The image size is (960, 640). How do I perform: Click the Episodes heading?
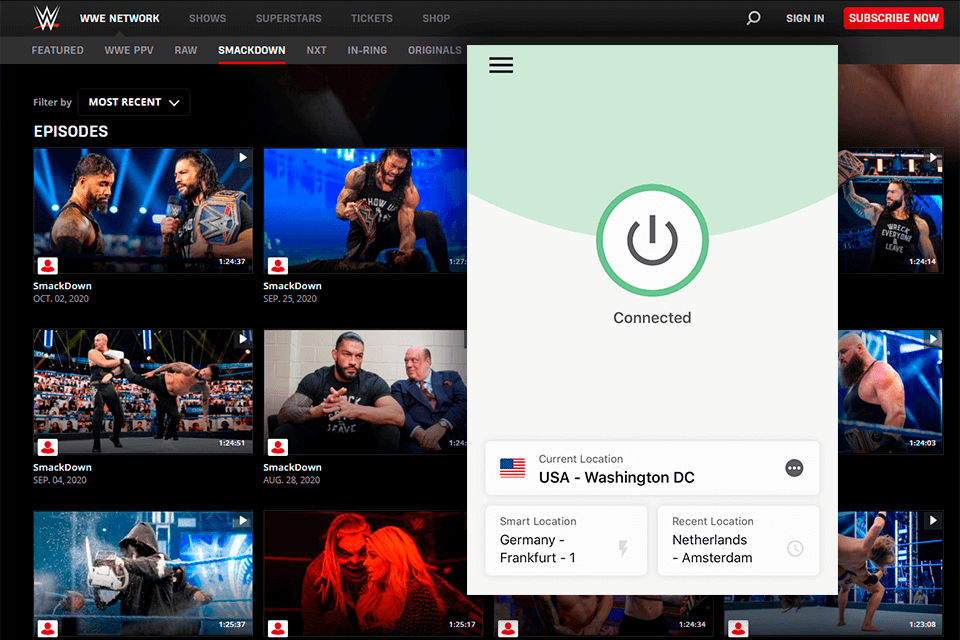click(71, 132)
